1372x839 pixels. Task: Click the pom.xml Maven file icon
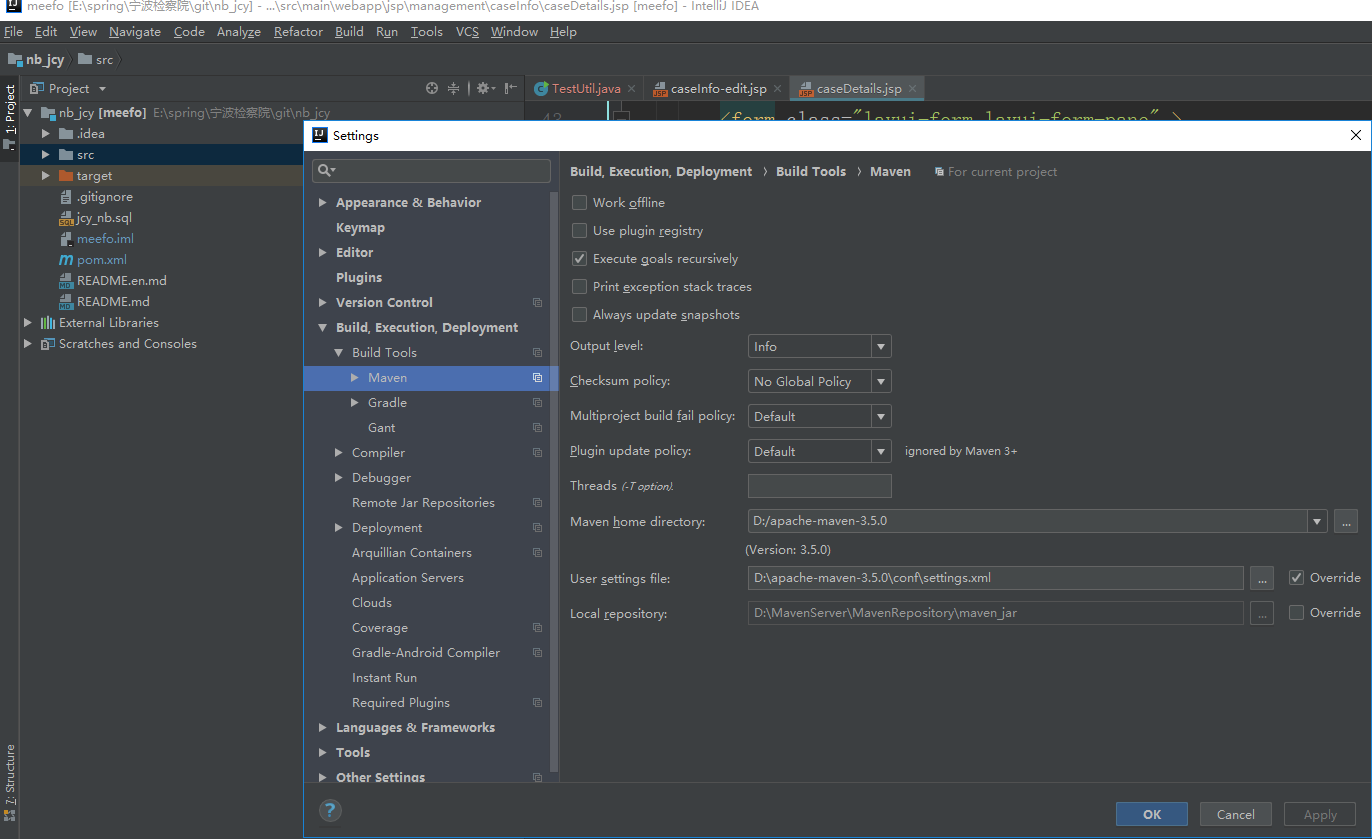pyautogui.click(x=67, y=260)
